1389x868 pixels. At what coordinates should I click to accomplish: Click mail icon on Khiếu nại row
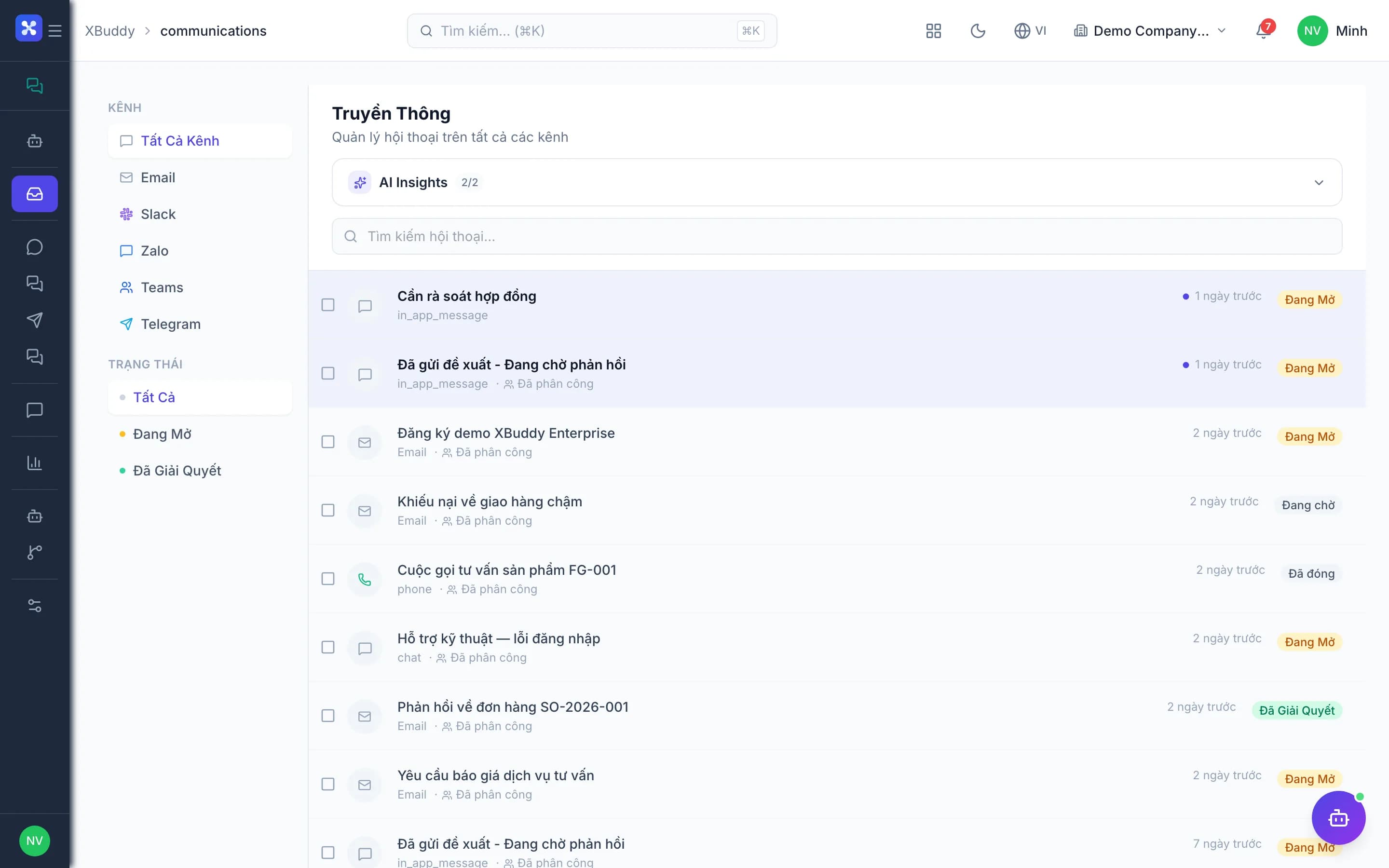click(365, 511)
